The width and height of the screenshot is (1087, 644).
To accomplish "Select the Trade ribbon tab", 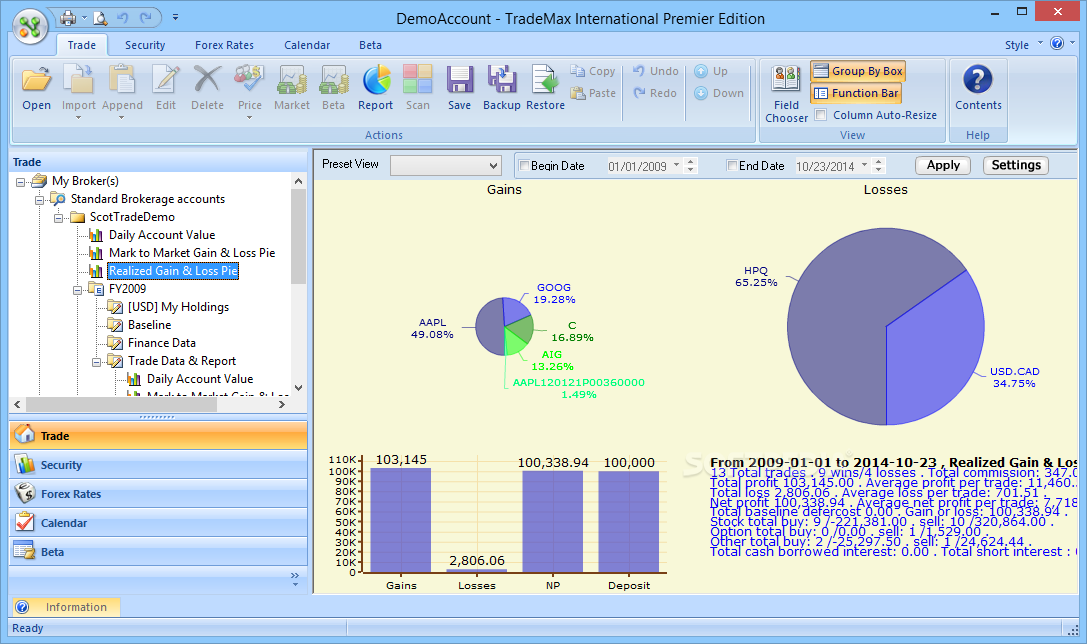I will (x=82, y=45).
